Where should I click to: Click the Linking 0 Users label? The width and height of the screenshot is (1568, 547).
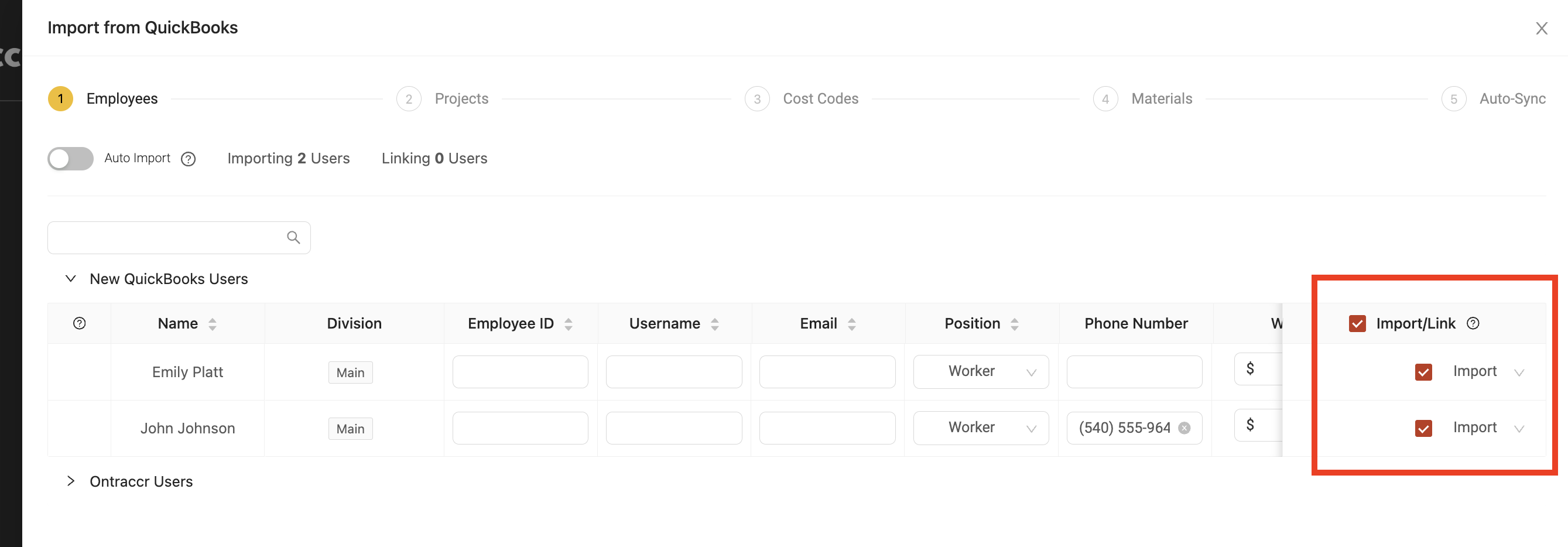434,158
